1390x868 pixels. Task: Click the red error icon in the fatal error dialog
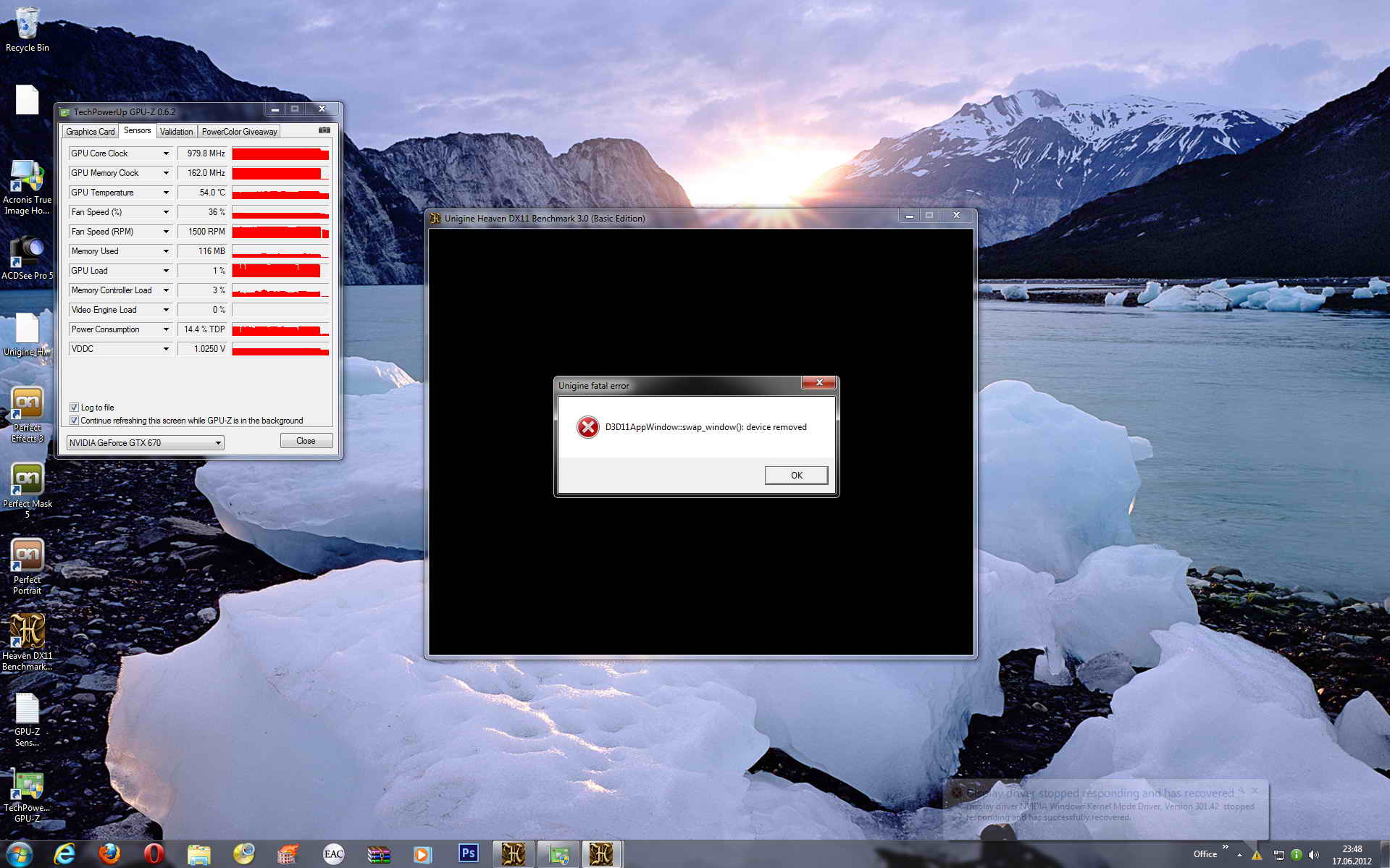(587, 427)
